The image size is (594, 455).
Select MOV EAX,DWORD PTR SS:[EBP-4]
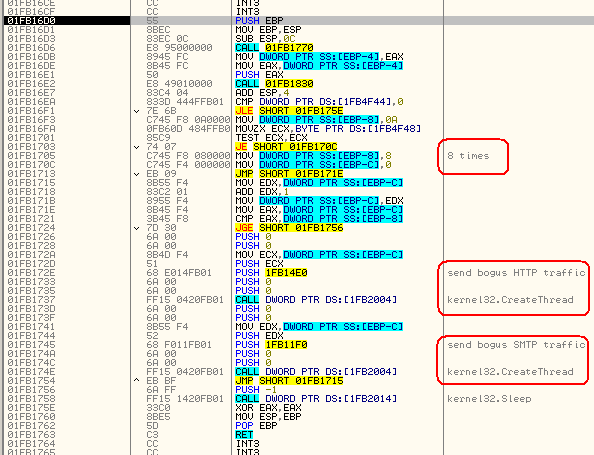[319, 66]
